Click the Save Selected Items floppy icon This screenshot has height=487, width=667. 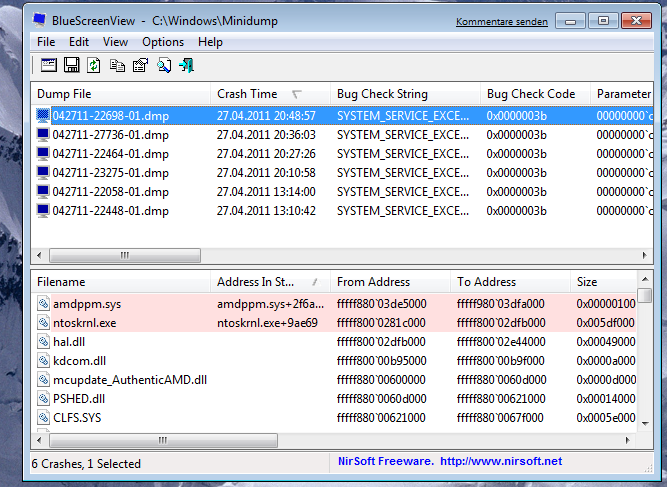pos(71,65)
